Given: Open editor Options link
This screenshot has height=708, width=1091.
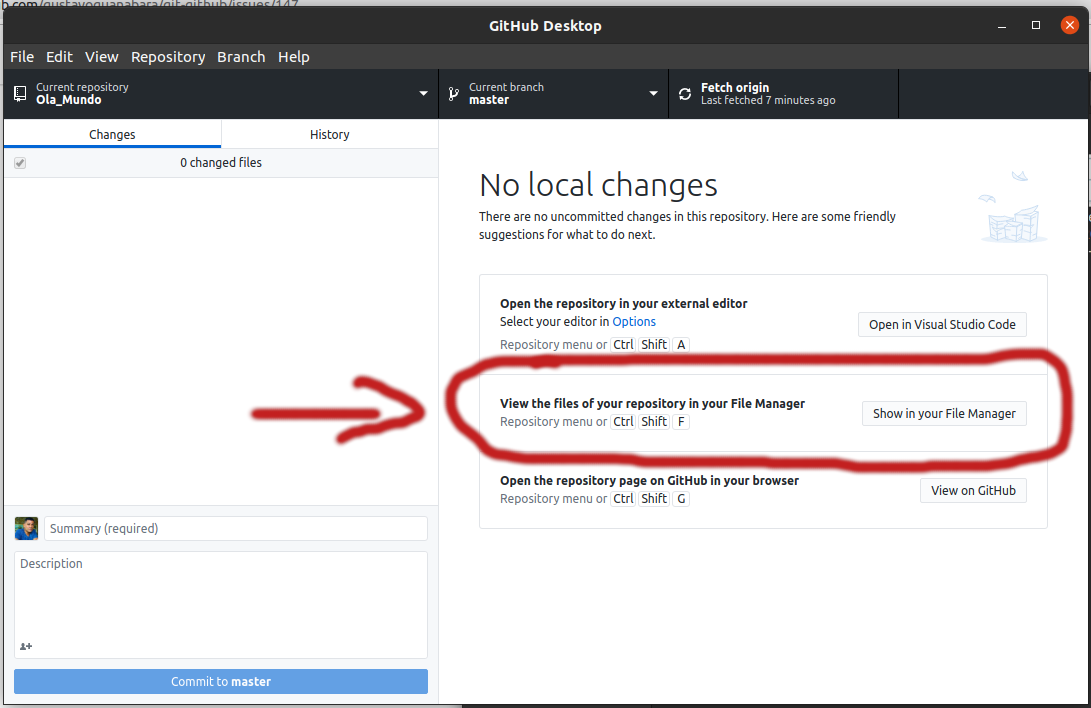Looking at the screenshot, I should [634, 321].
